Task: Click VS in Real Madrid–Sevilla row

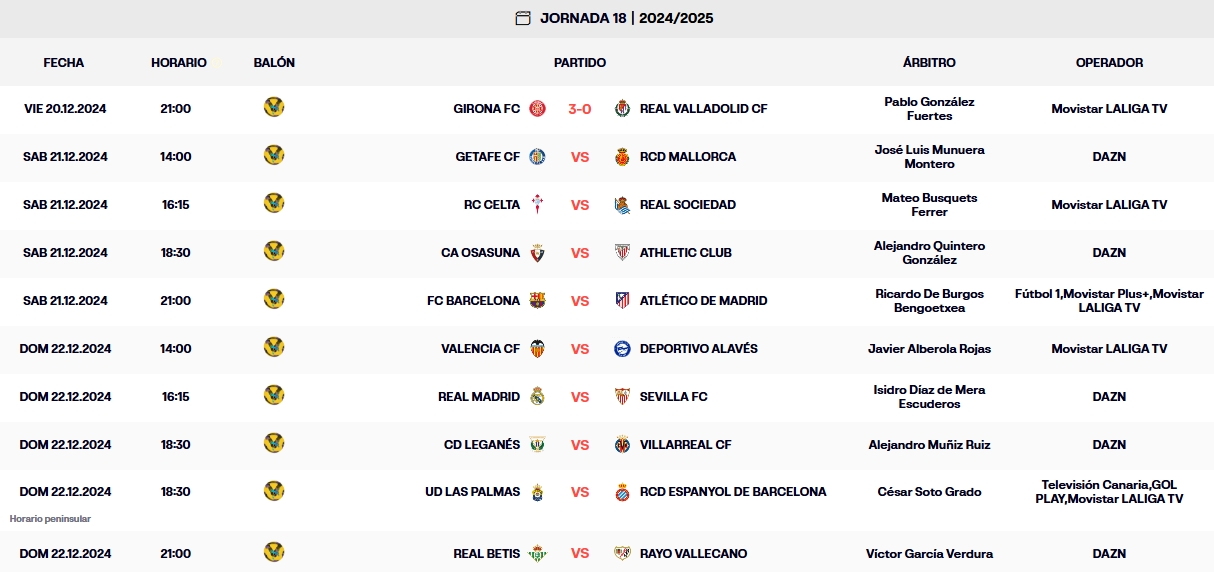Action: 580,396
